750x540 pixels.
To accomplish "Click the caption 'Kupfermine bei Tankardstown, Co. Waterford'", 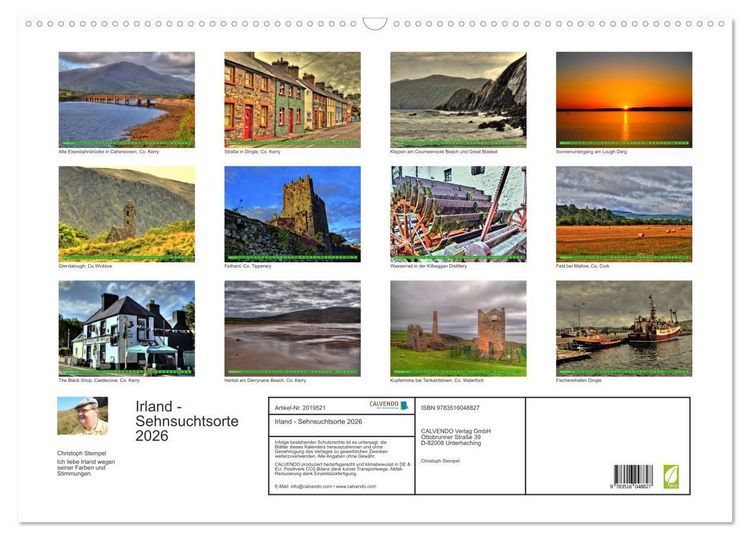I will [437, 380].
